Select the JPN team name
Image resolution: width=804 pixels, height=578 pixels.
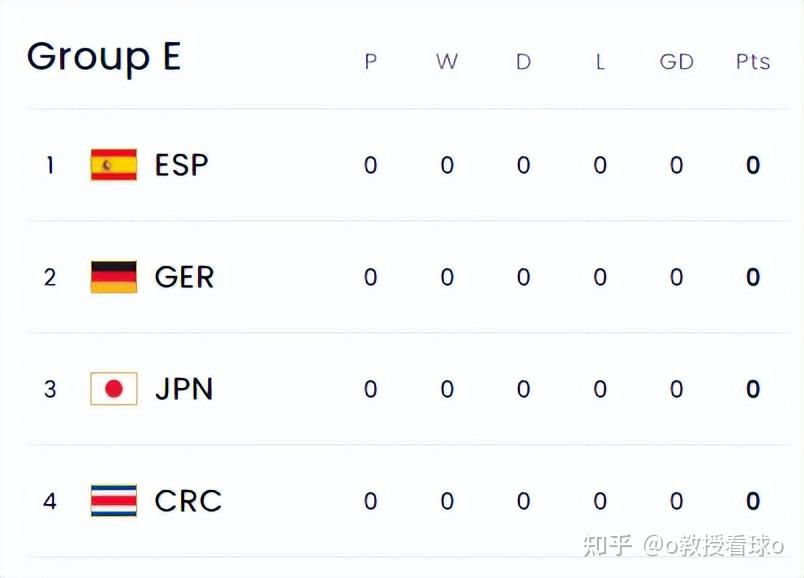pos(184,389)
